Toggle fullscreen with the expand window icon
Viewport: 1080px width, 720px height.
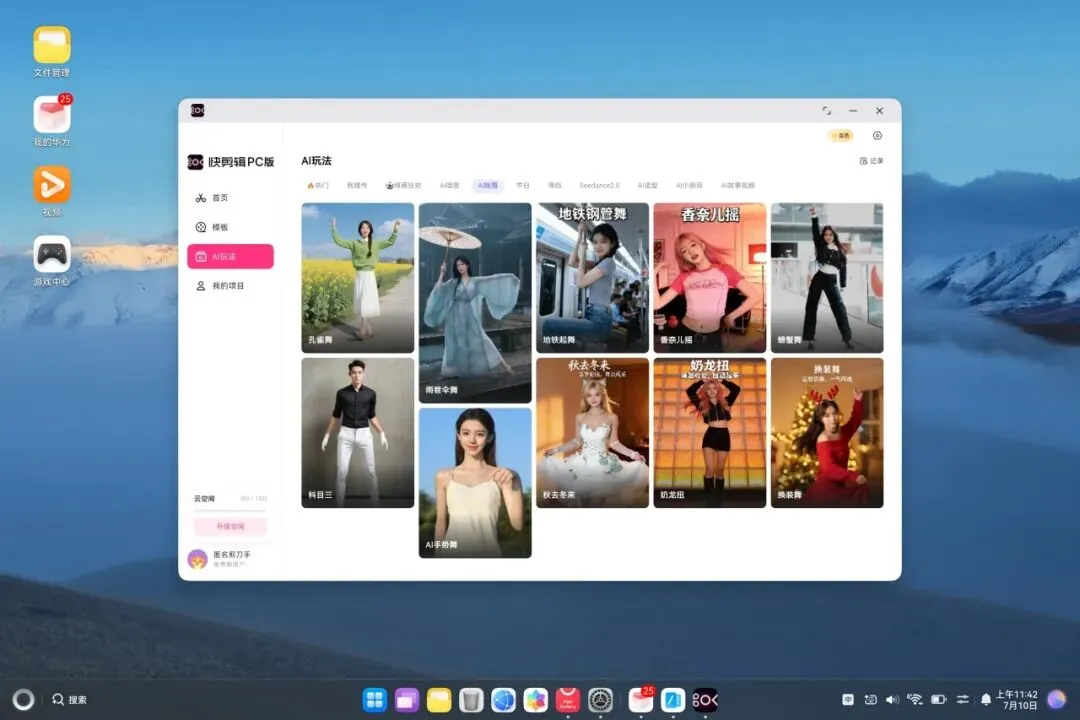(x=827, y=110)
